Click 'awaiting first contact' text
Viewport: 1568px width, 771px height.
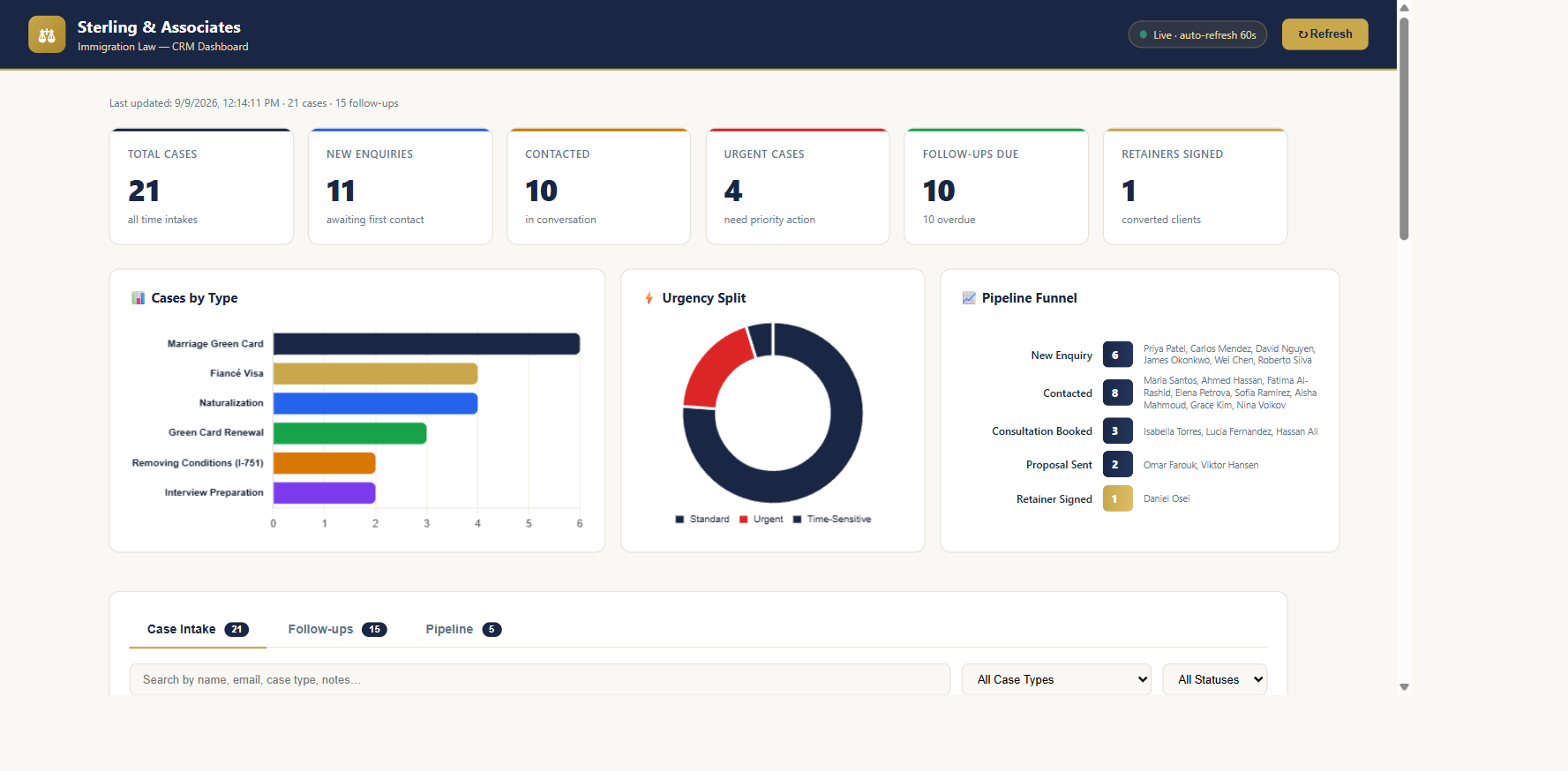375,220
